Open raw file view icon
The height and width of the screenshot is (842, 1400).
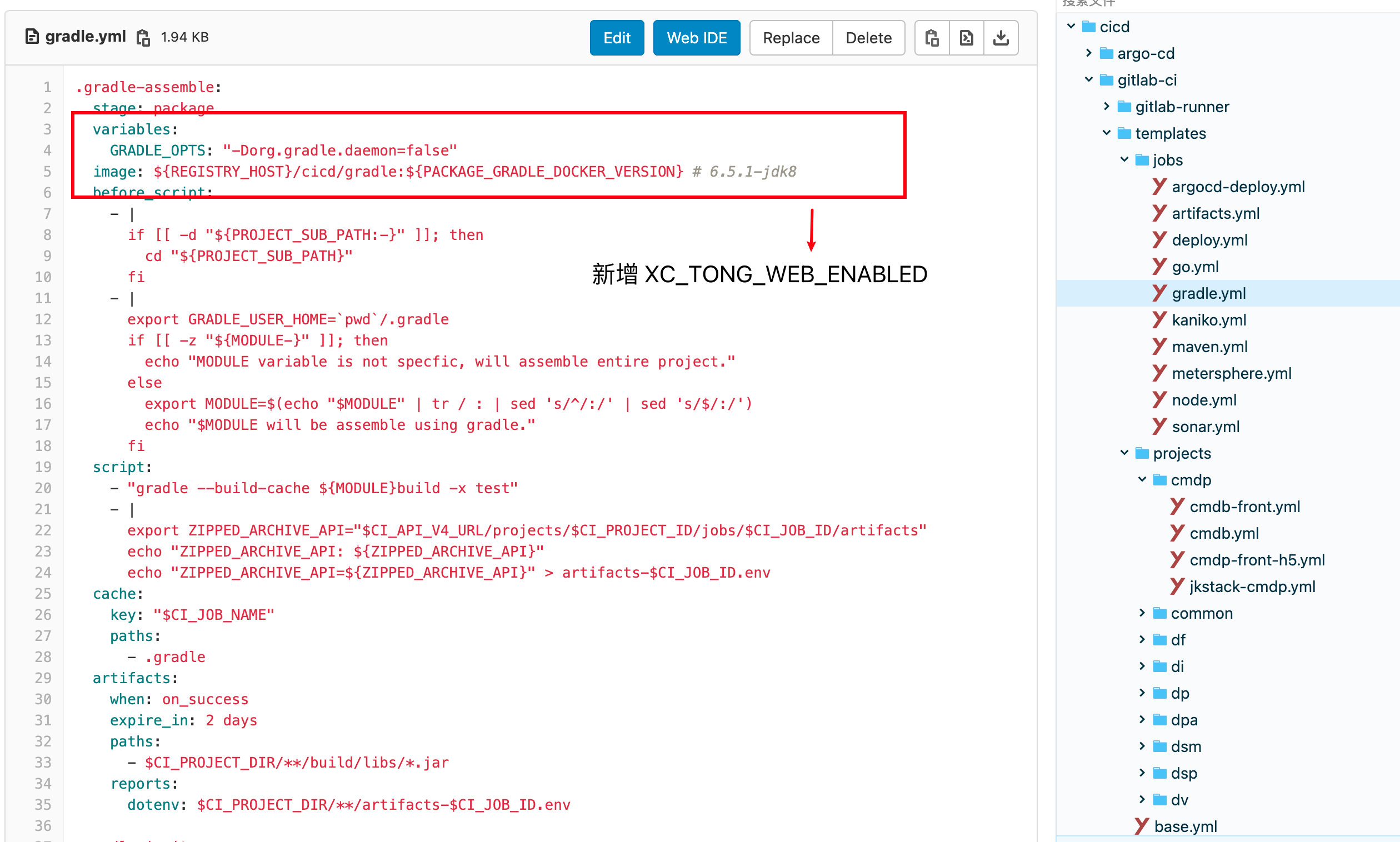967,38
